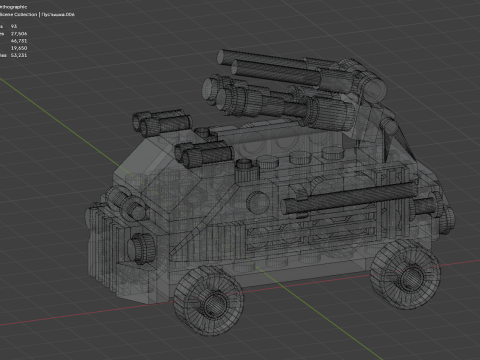Click the statistics value '53,231'
Viewport: 480px width, 360px height.
tap(19, 55)
